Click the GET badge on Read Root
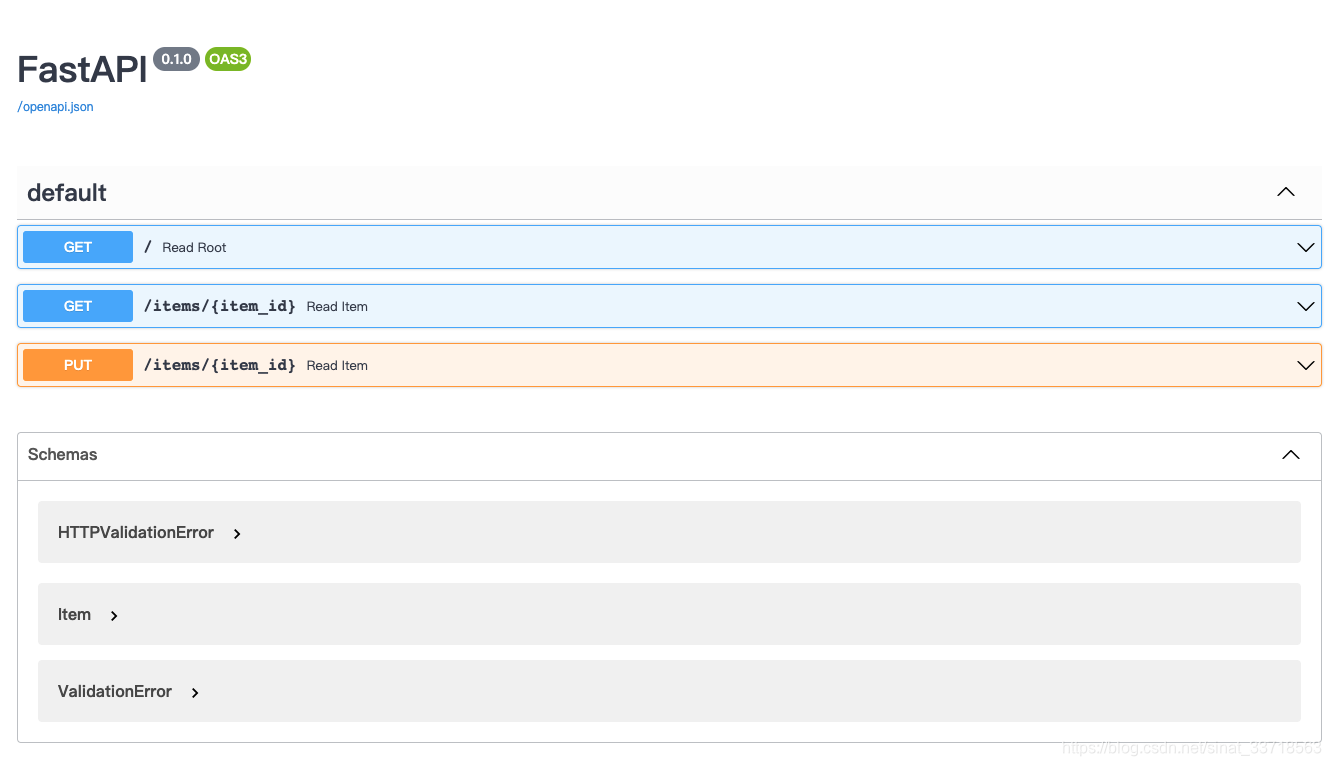Screen dimensions: 1331x766 tap(77, 246)
